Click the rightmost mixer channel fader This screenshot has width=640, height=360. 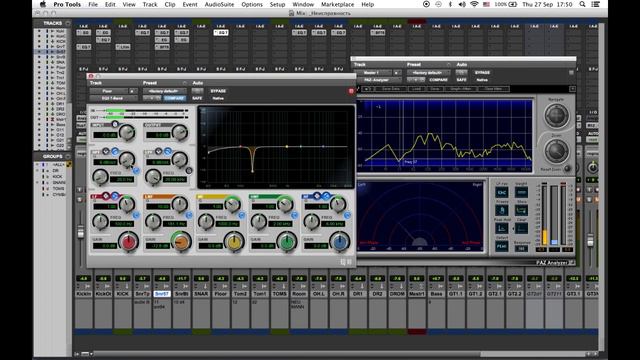coord(590,240)
